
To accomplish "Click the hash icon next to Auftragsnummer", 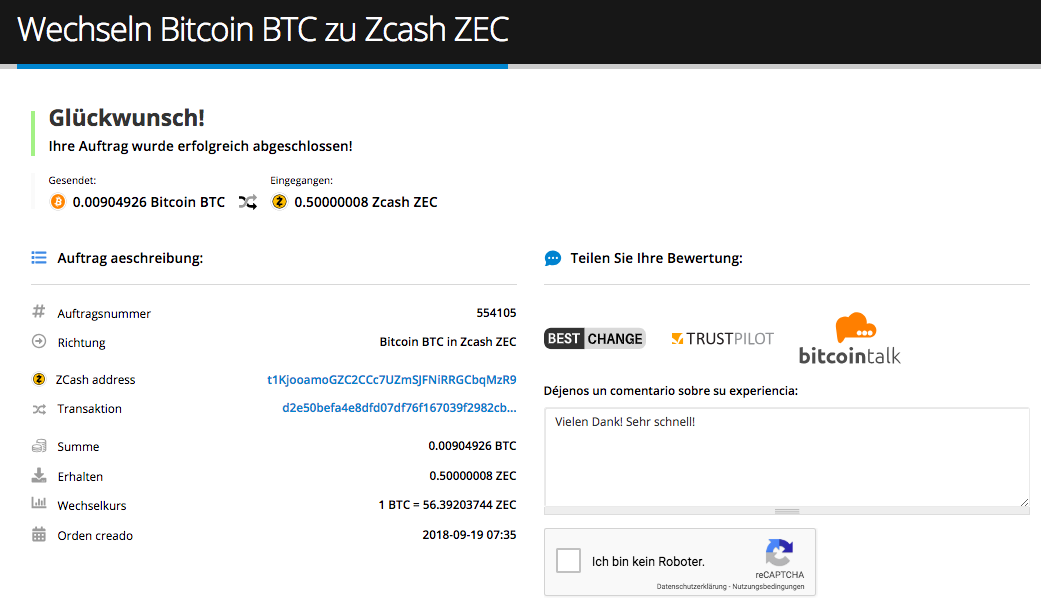I will click(x=39, y=311).
